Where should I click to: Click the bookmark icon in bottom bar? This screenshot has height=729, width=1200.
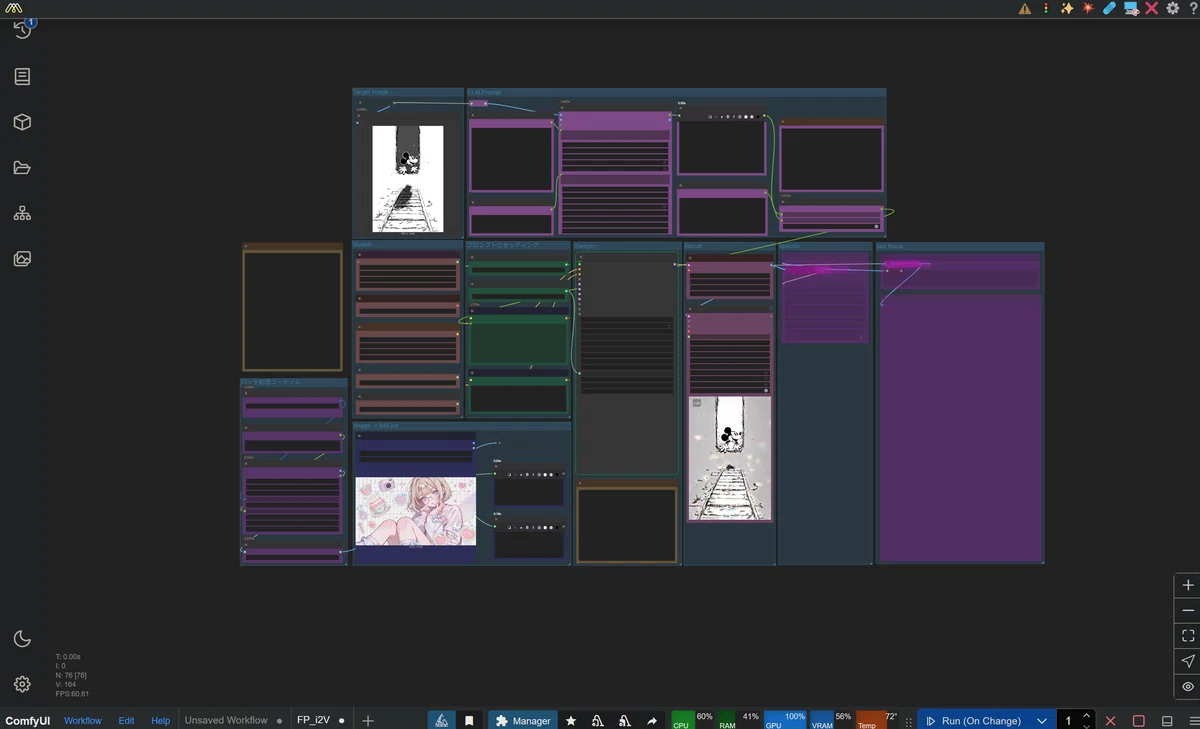click(469, 720)
